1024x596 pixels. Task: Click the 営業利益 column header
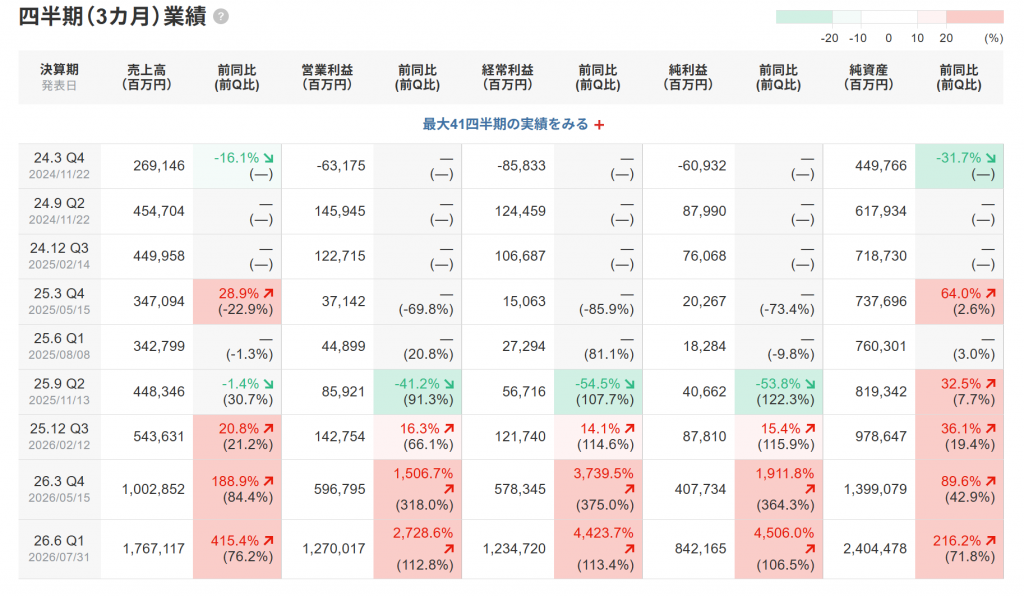[x=327, y=77]
